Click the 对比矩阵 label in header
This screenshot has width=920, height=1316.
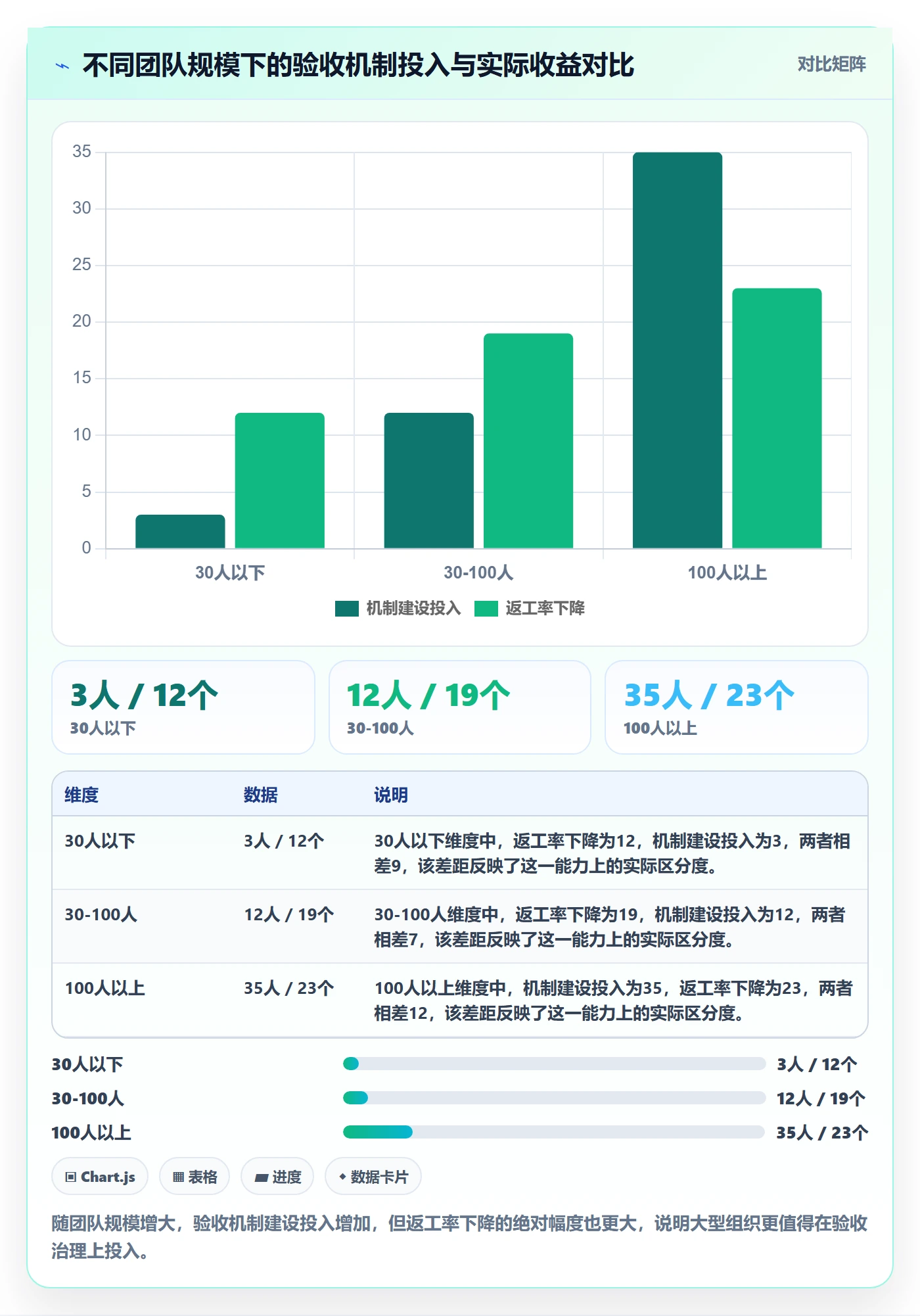(831, 64)
